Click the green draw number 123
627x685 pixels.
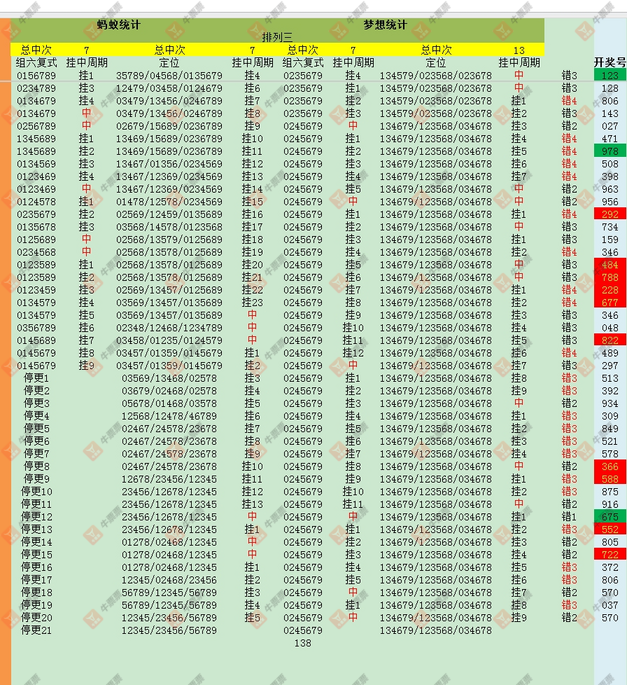click(610, 75)
